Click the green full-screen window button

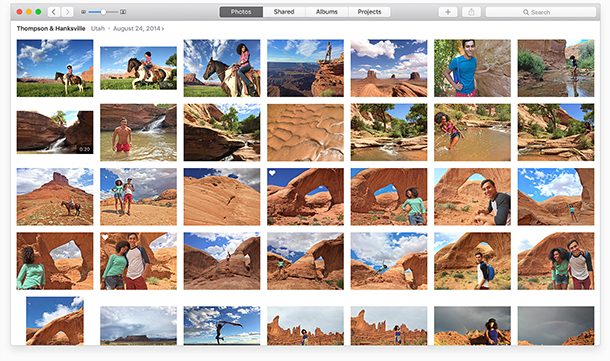point(38,12)
